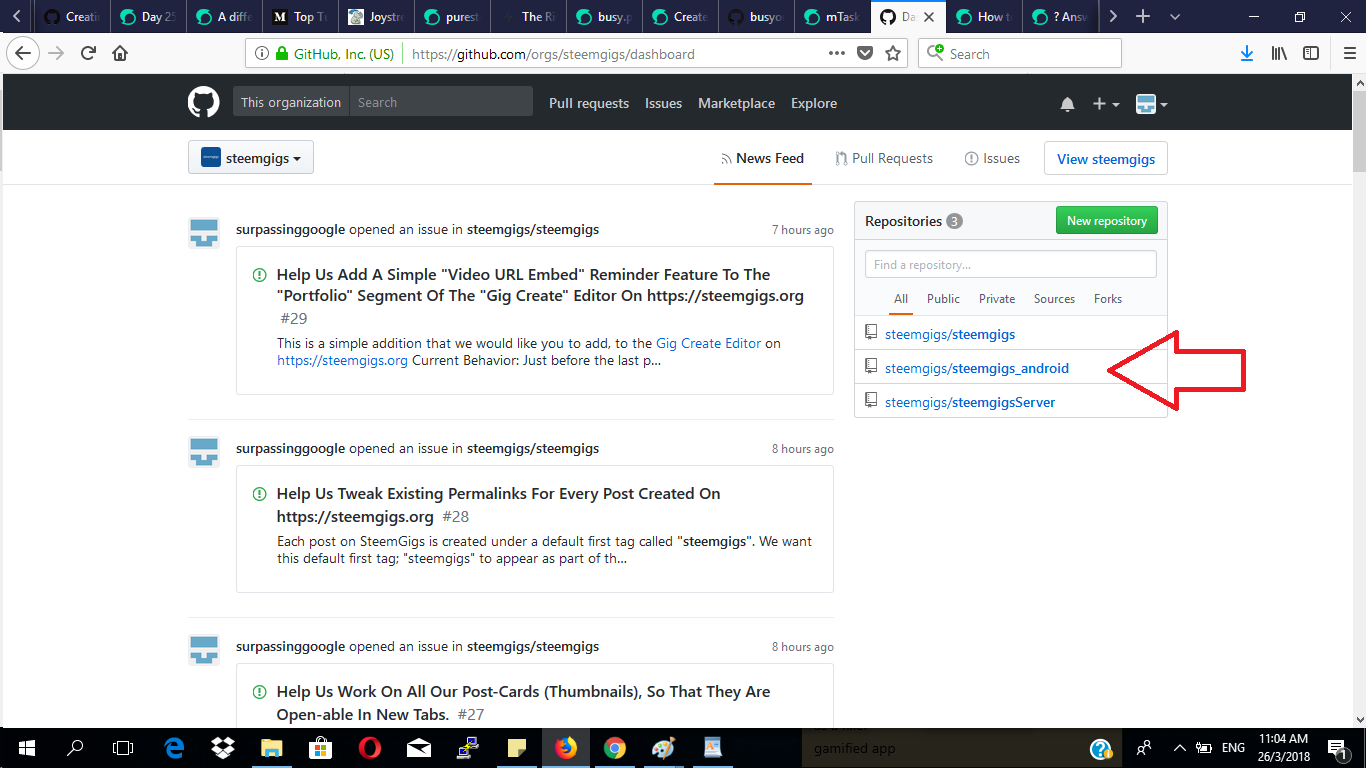Open Pull requests in GitHub header
This screenshot has height=768, width=1366.
[589, 103]
